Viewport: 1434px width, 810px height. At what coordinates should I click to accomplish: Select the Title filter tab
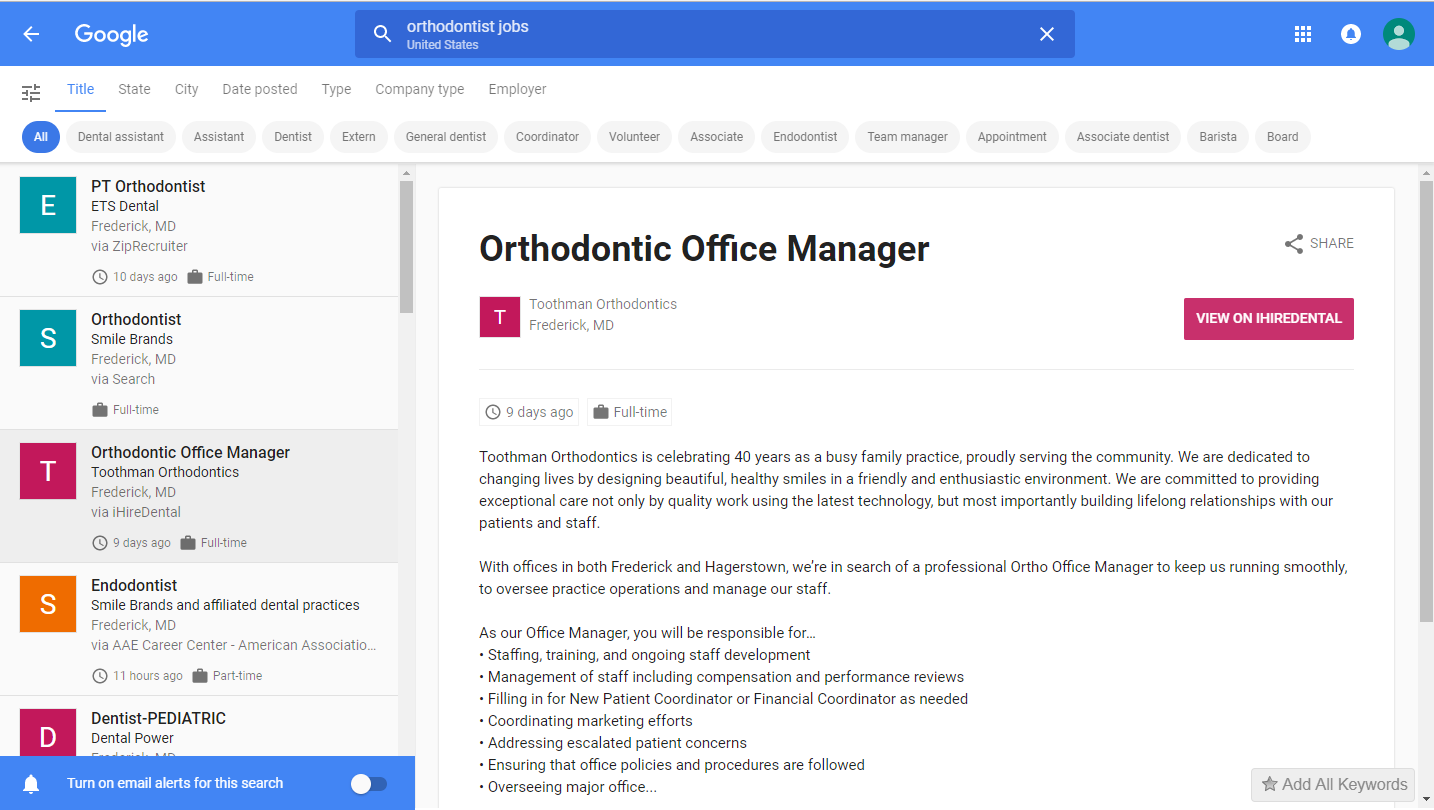[81, 89]
